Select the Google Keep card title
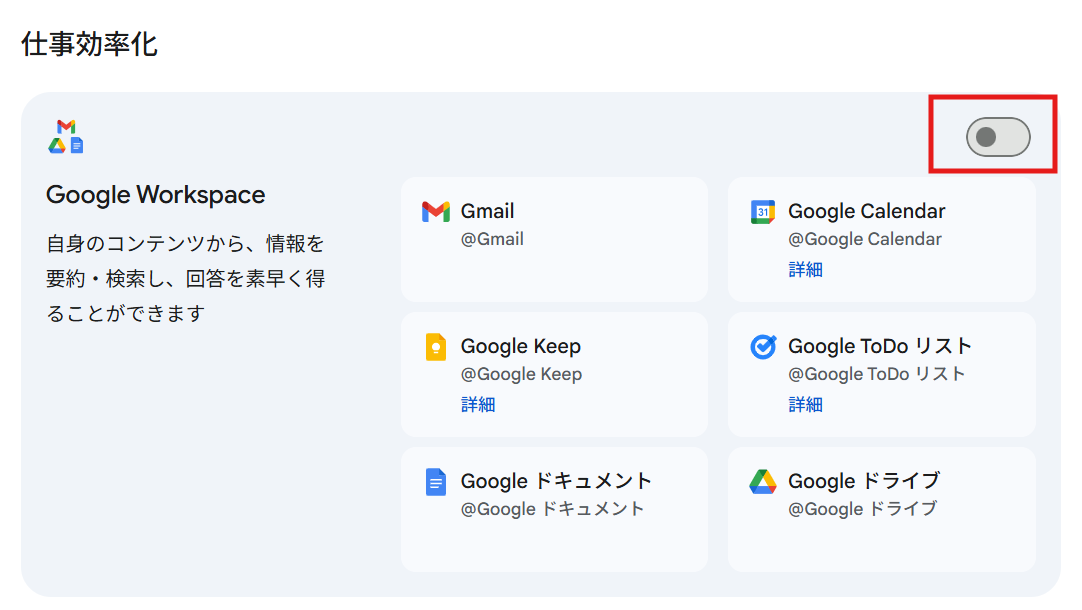1082x610 pixels. [x=521, y=346]
